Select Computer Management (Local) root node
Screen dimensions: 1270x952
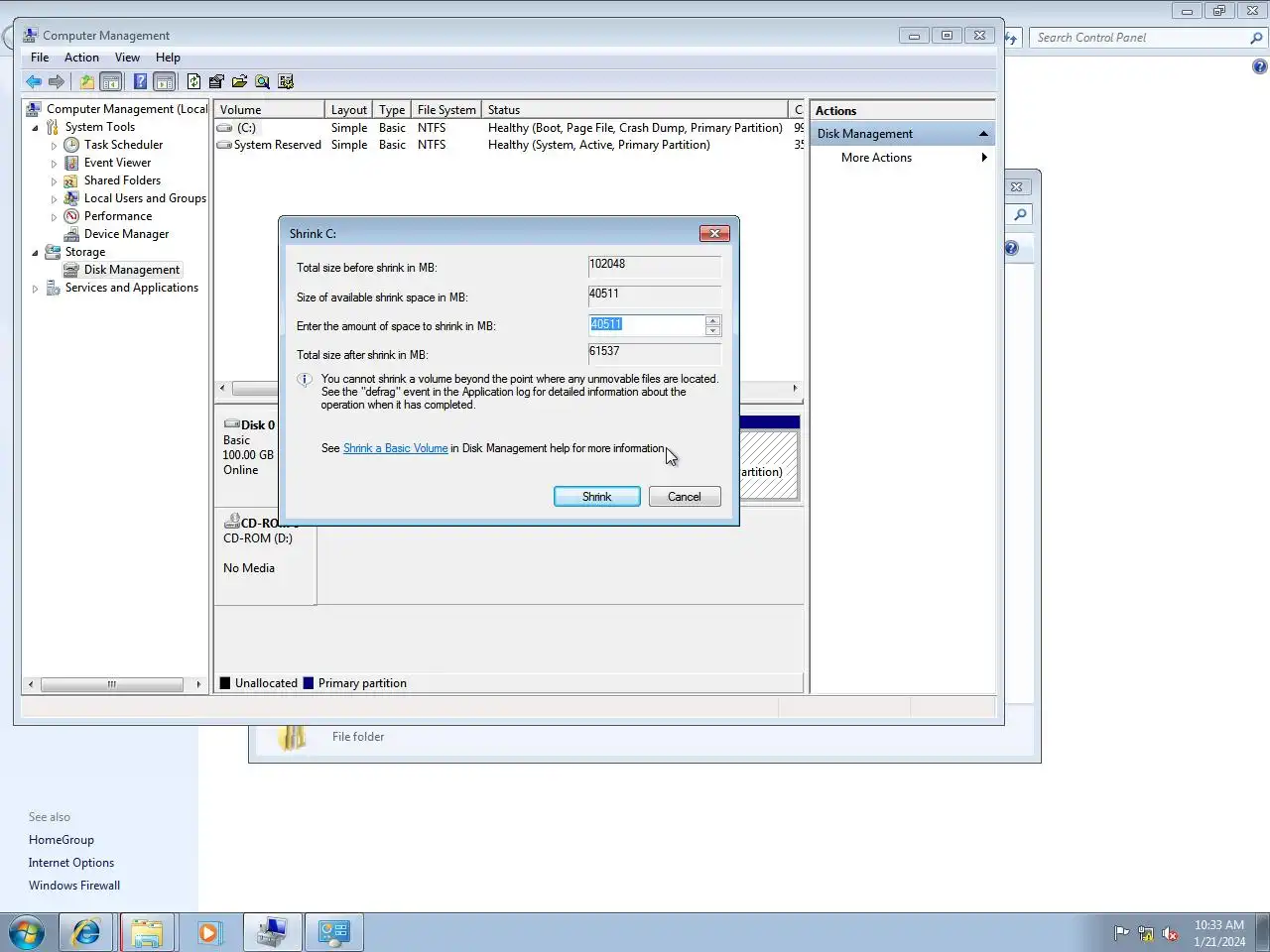coord(127,109)
